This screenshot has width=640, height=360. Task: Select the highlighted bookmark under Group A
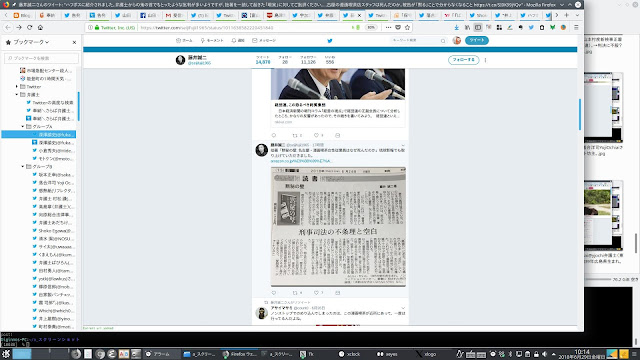pyautogui.click(x=38, y=134)
